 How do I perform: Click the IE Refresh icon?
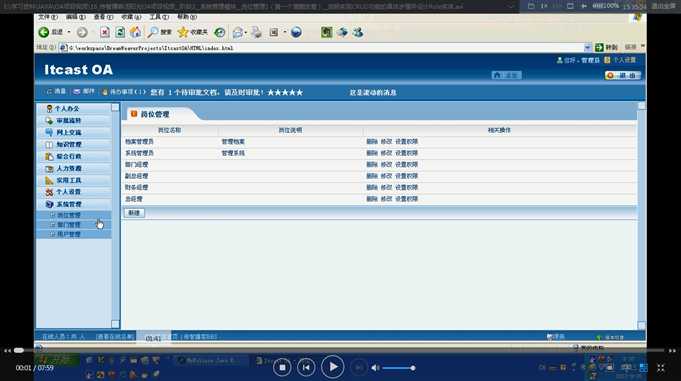(x=120, y=32)
